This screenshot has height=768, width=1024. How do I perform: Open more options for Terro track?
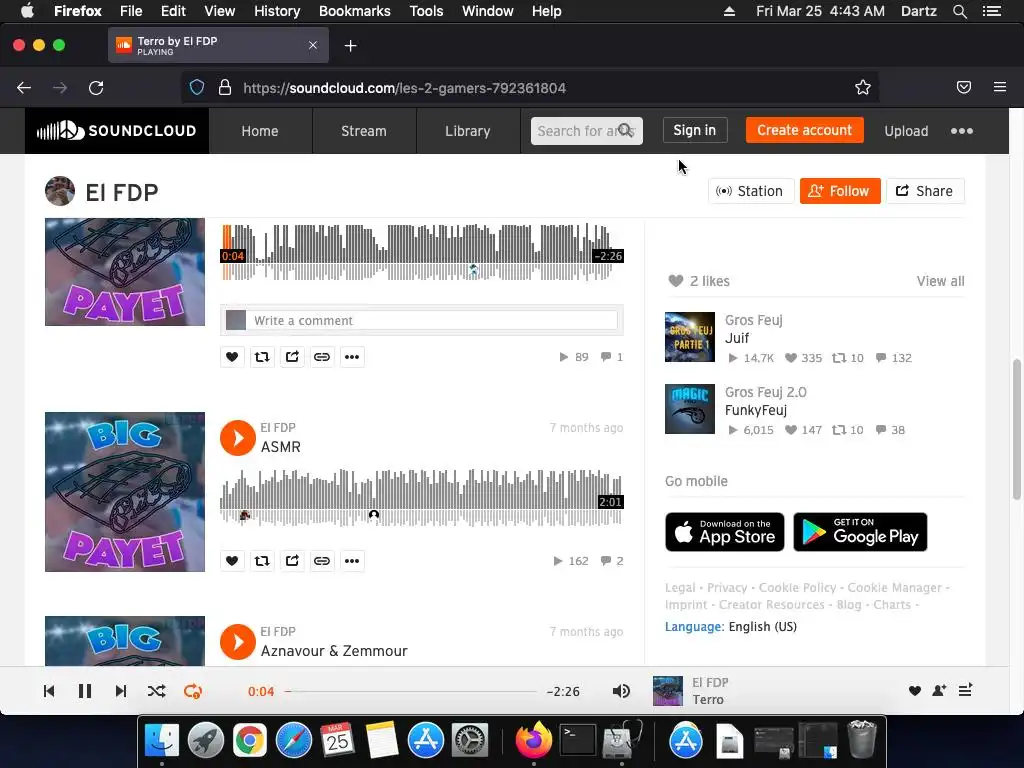point(352,357)
